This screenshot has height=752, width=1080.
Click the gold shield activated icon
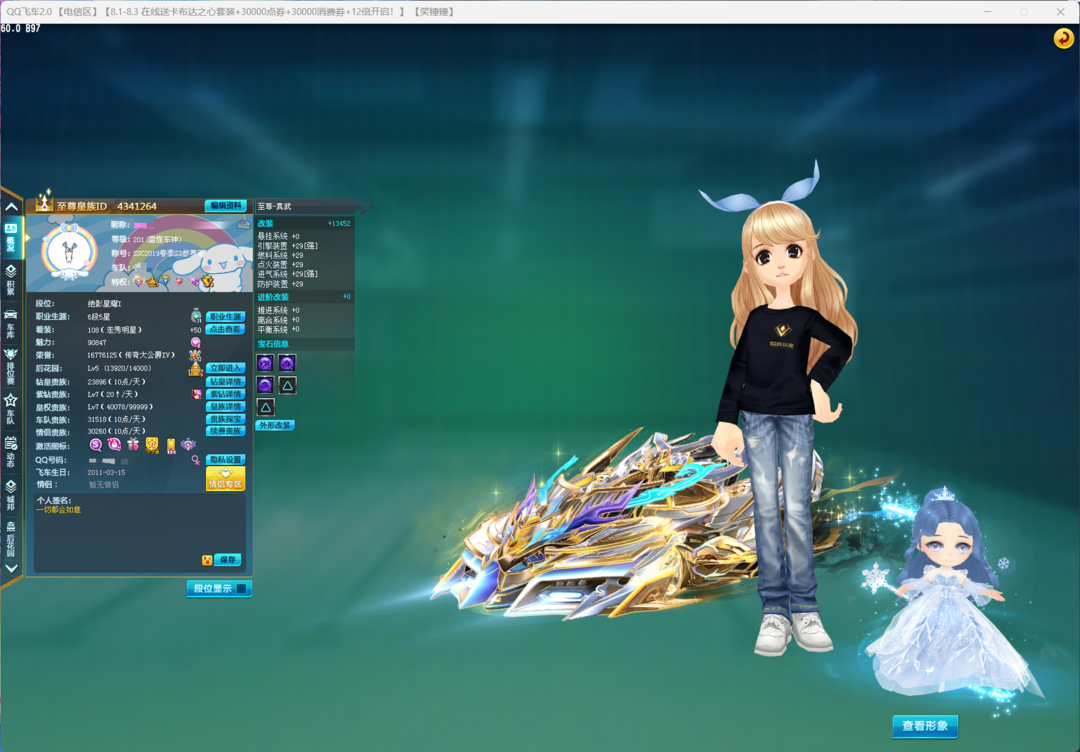click(152, 446)
